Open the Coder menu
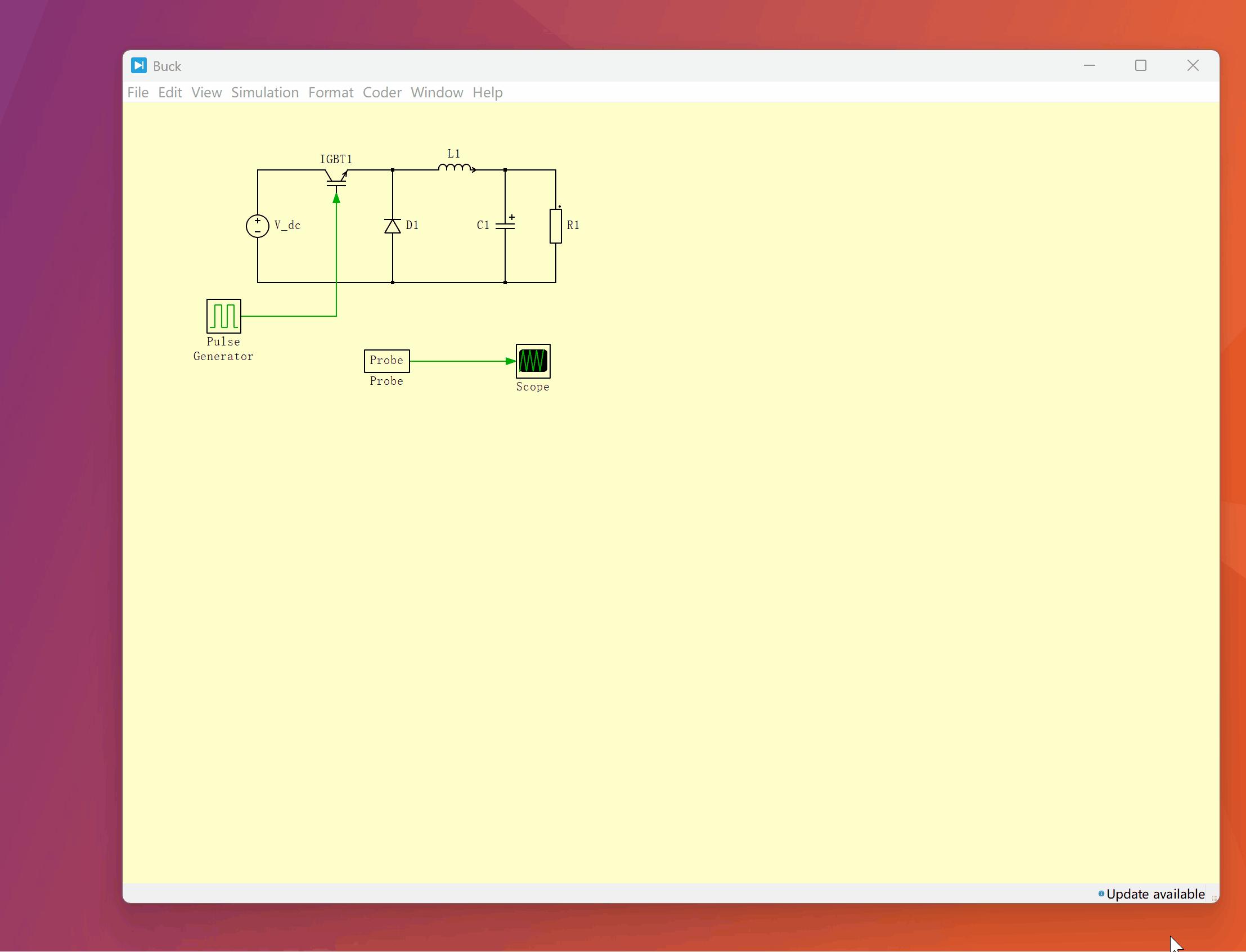 tap(382, 92)
